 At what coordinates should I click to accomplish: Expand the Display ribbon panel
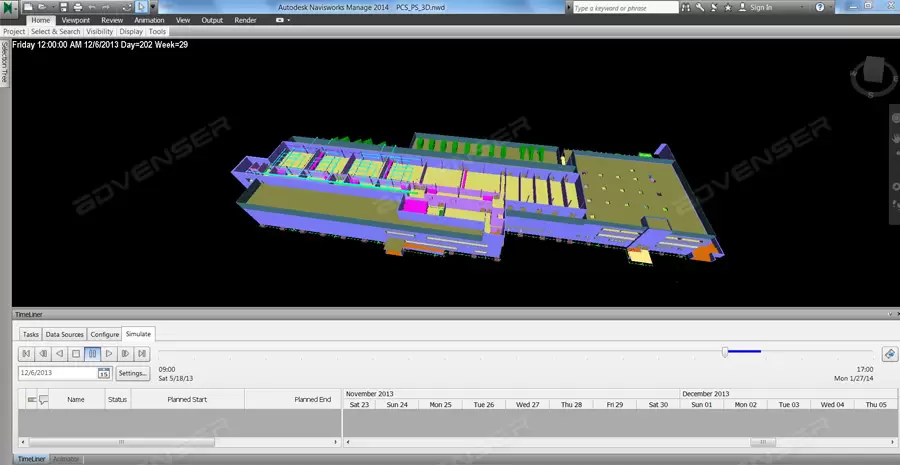(131, 32)
